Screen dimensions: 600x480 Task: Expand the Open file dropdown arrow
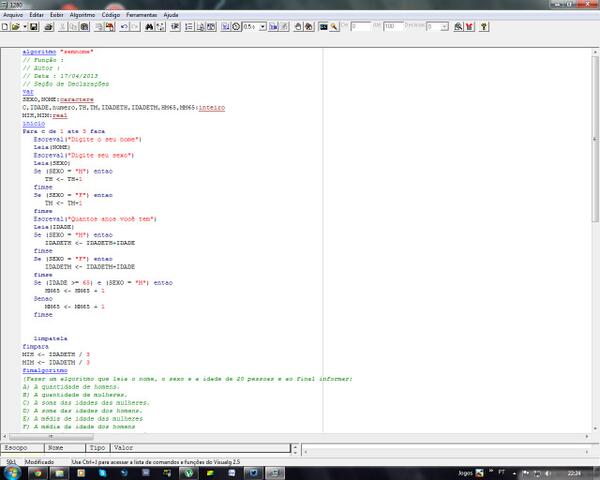[x=25, y=27]
